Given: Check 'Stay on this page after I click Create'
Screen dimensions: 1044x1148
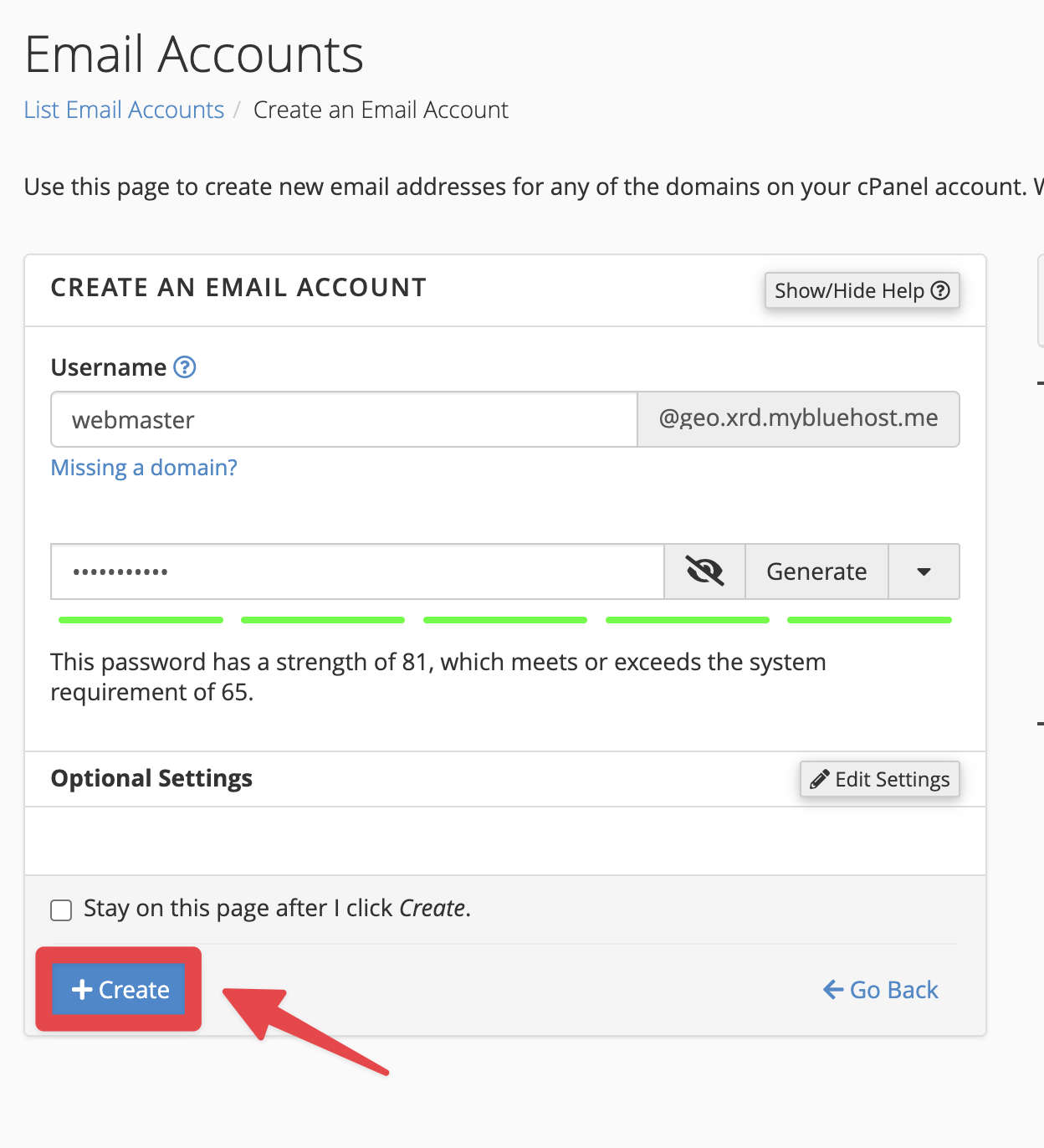Looking at the screenshot, I should click(x=61, y=910).
